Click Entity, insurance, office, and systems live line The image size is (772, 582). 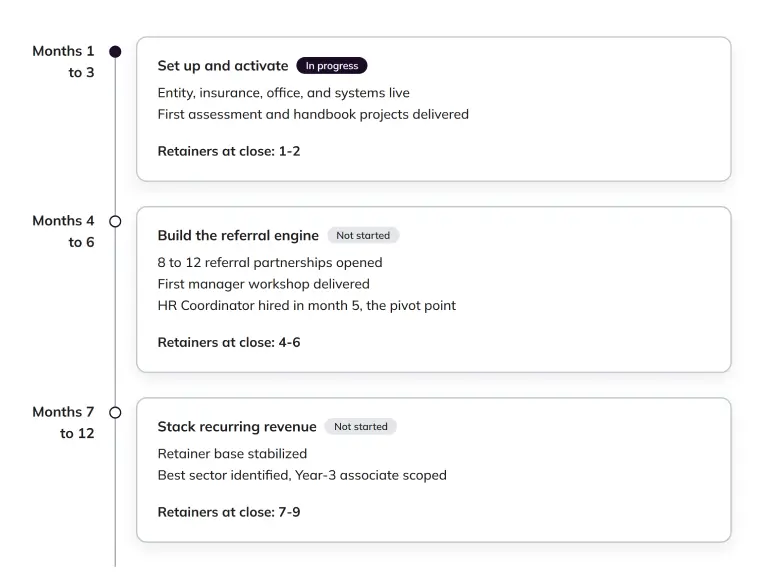click(284, 93)
